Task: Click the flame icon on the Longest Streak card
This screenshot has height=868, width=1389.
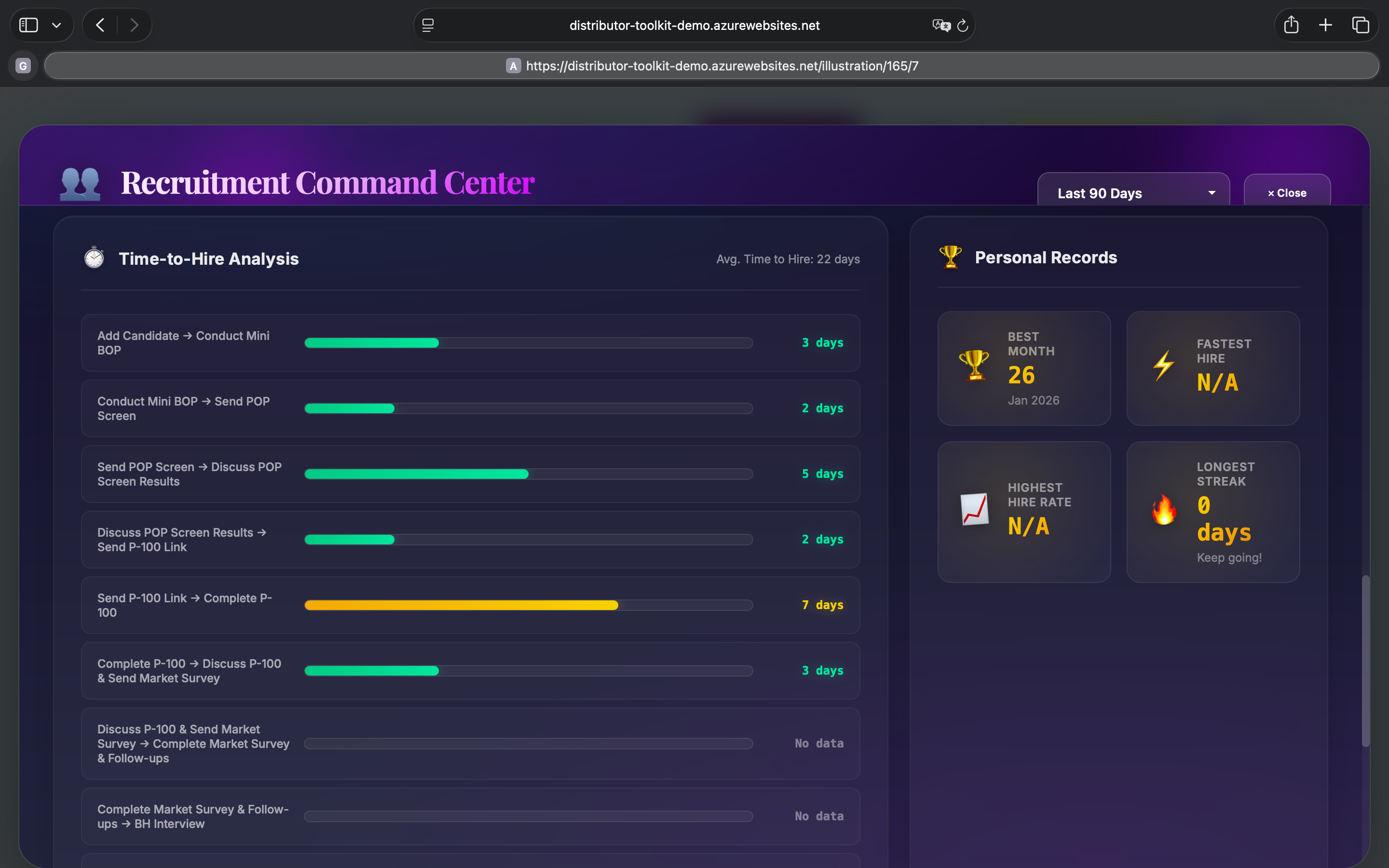Action: coord(1165,509)
